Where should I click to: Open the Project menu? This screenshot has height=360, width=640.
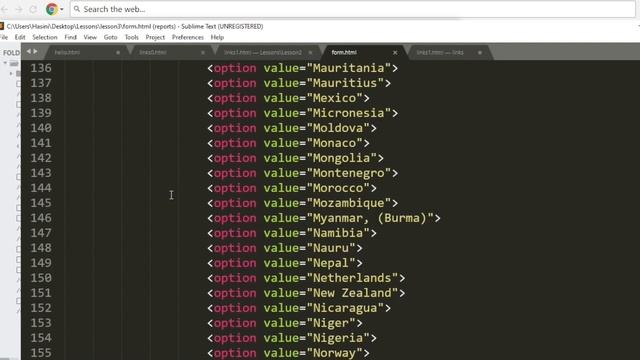pyautogui.click(x=155, y=37)
